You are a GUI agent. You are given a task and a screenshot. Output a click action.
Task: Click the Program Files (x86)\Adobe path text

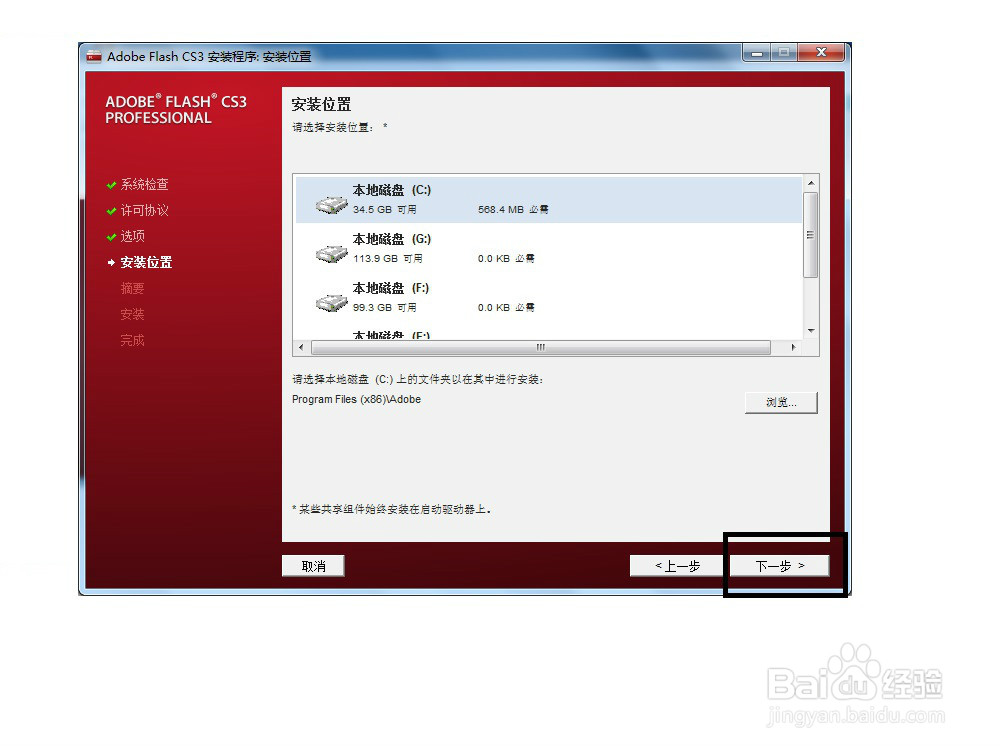click(x=357, y=399)
